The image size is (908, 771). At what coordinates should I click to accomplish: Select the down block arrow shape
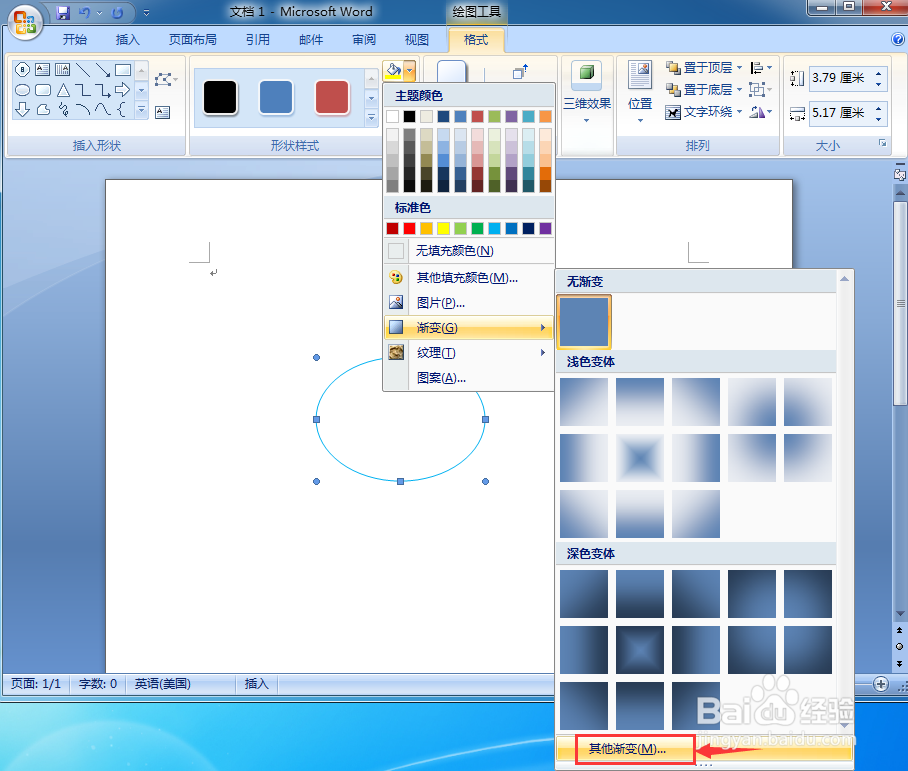23,109
